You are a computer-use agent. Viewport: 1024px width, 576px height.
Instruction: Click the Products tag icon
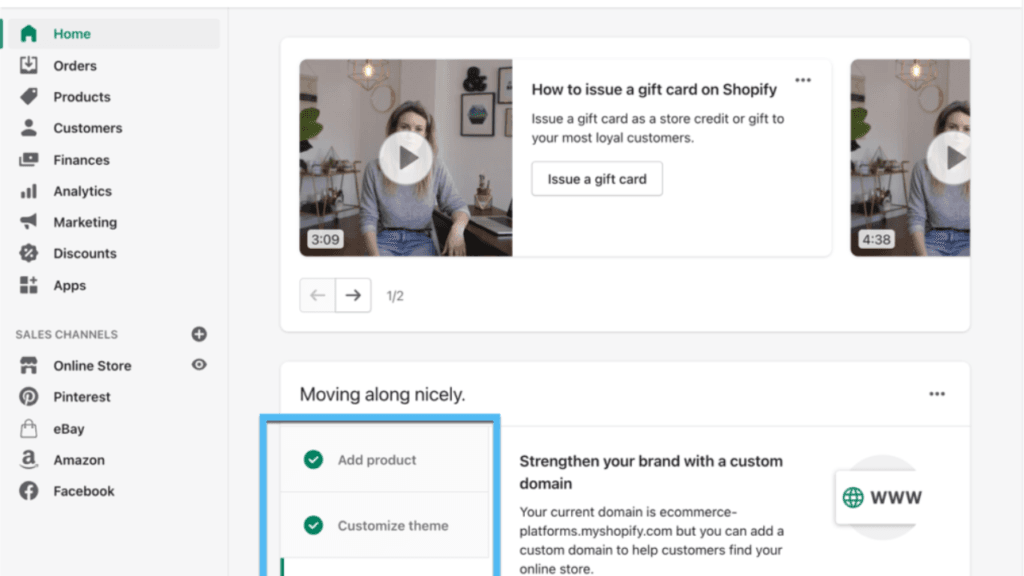[28, 97]
